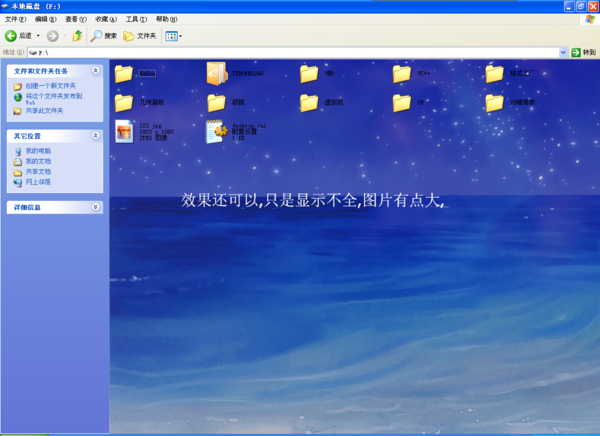Open the 工具(T) menu
The width and height of the screenshot is (600, 436).
click(x=136, y=19)
